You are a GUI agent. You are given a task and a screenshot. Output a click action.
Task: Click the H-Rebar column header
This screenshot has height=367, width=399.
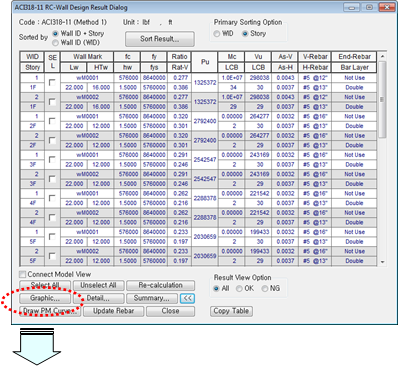coord(315,67)
